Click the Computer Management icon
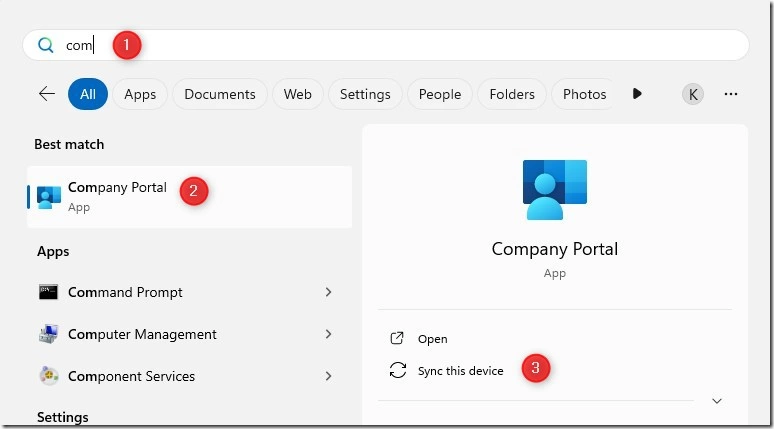774x429 pixels. 48,334
